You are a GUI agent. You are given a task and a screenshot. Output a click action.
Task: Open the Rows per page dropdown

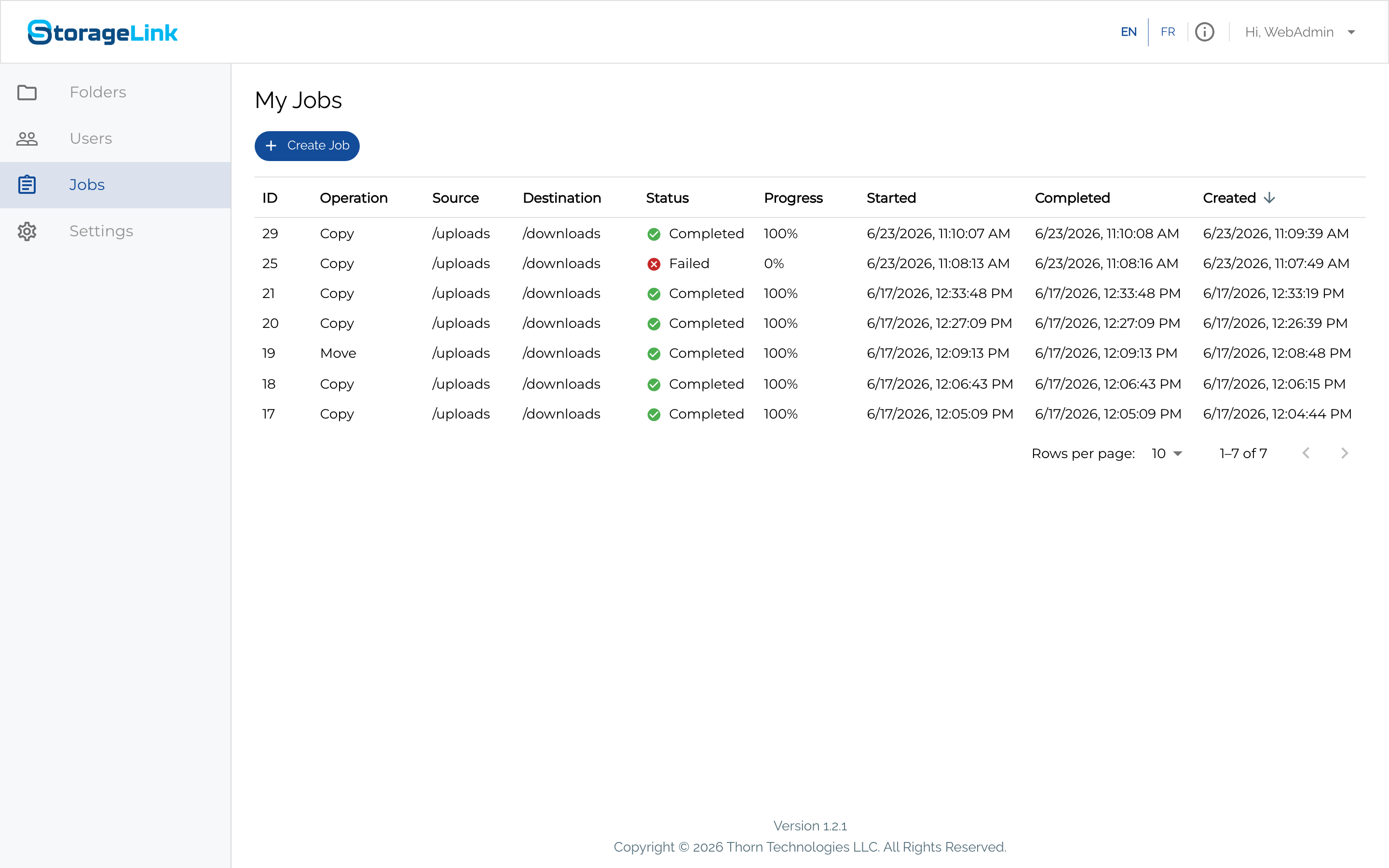(1167, 453)
